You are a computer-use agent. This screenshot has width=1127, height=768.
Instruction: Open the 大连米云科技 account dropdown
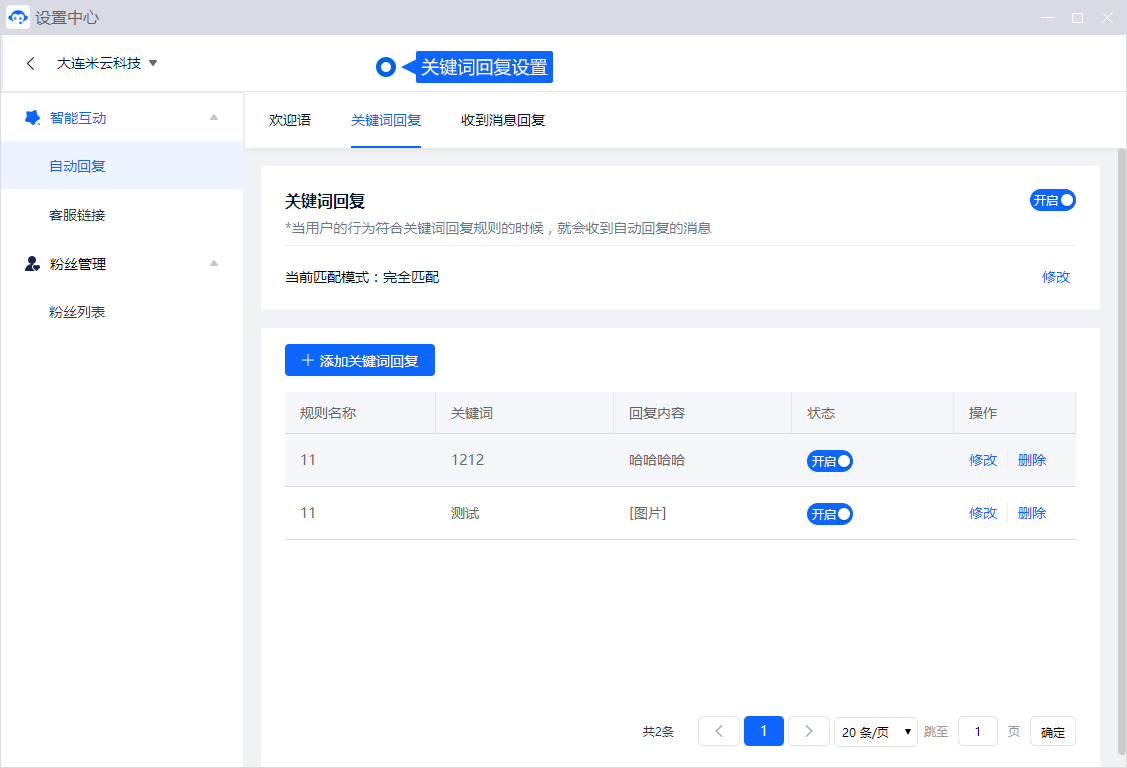pyautogui.click(x=107, y=63)
